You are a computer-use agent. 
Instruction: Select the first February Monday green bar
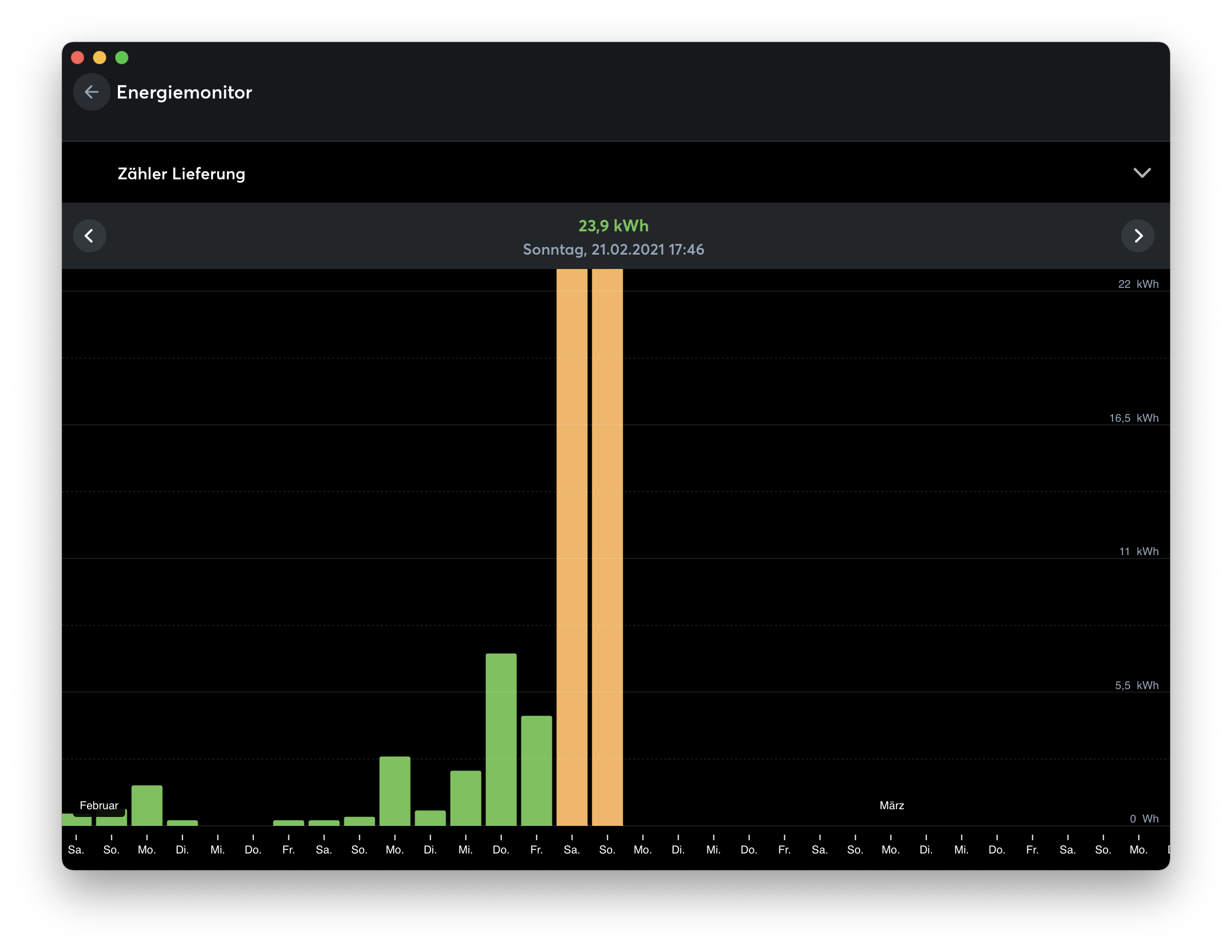pos(147,805)
